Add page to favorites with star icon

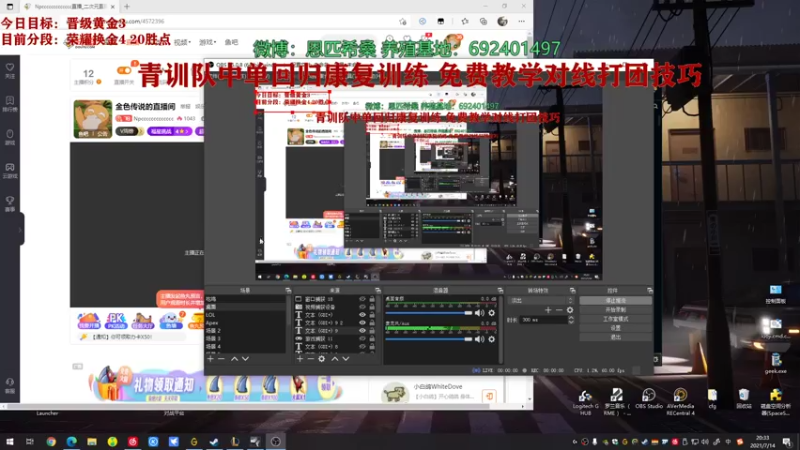coord(403,21)
